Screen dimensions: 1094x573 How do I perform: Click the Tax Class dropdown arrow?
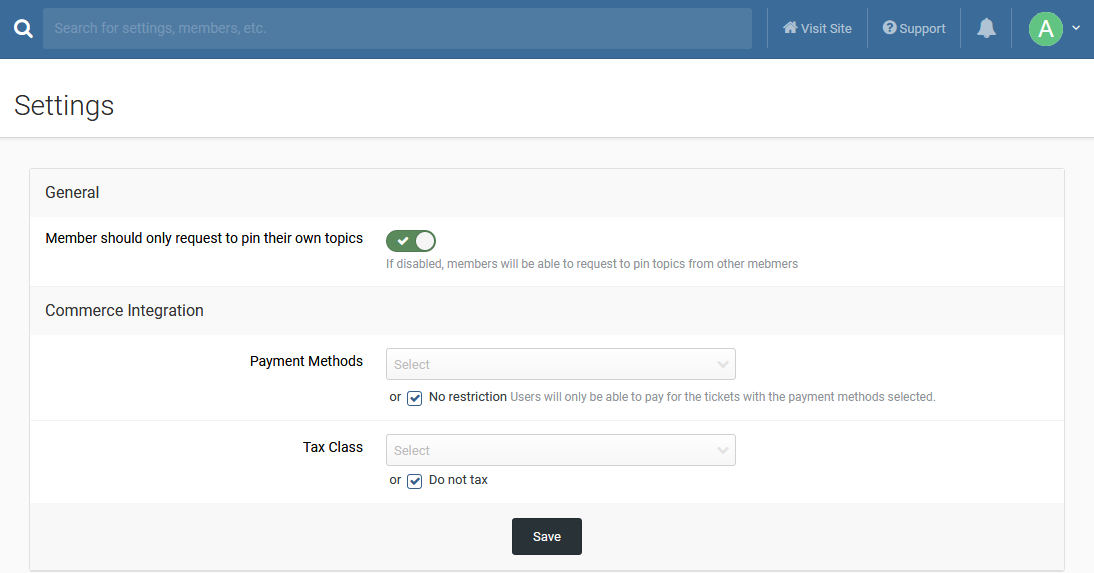722,450
